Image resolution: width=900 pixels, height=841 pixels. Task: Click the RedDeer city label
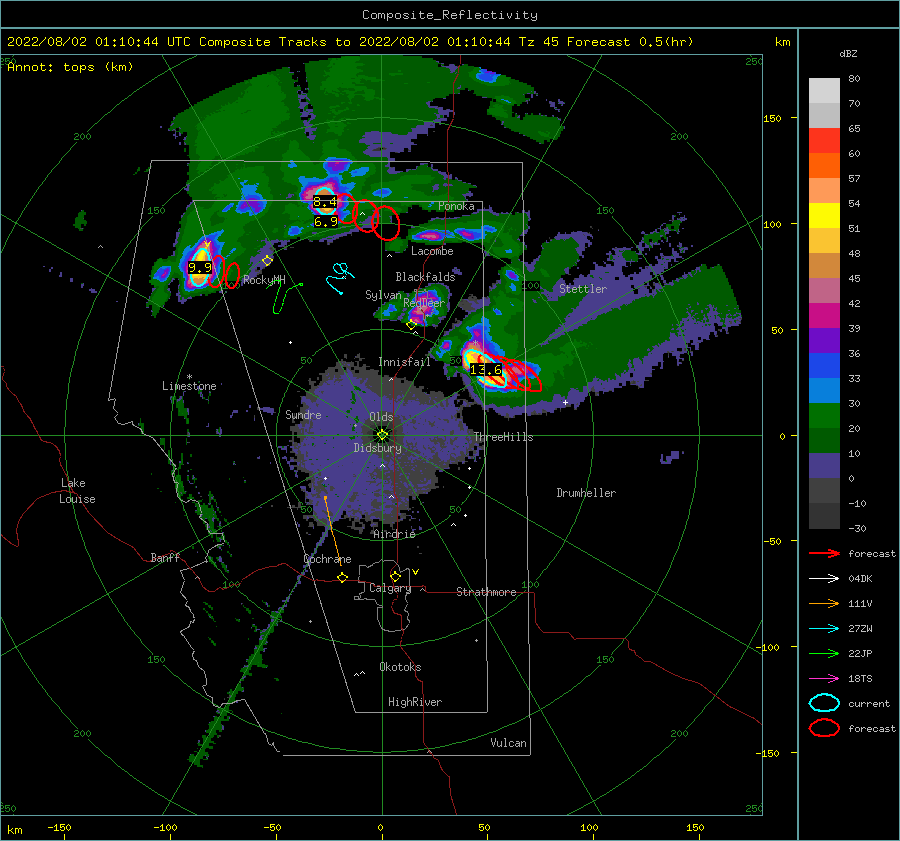(424, 303)
